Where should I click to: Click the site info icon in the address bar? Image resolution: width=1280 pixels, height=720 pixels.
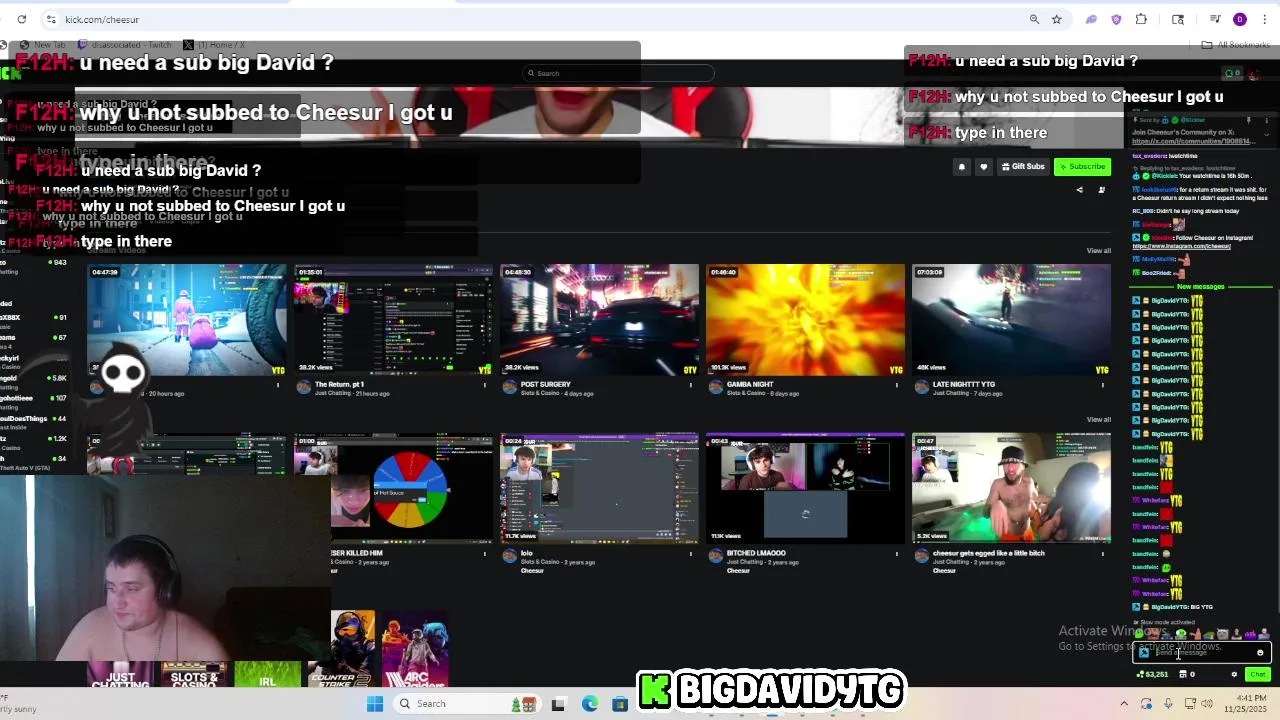(50, 19)
